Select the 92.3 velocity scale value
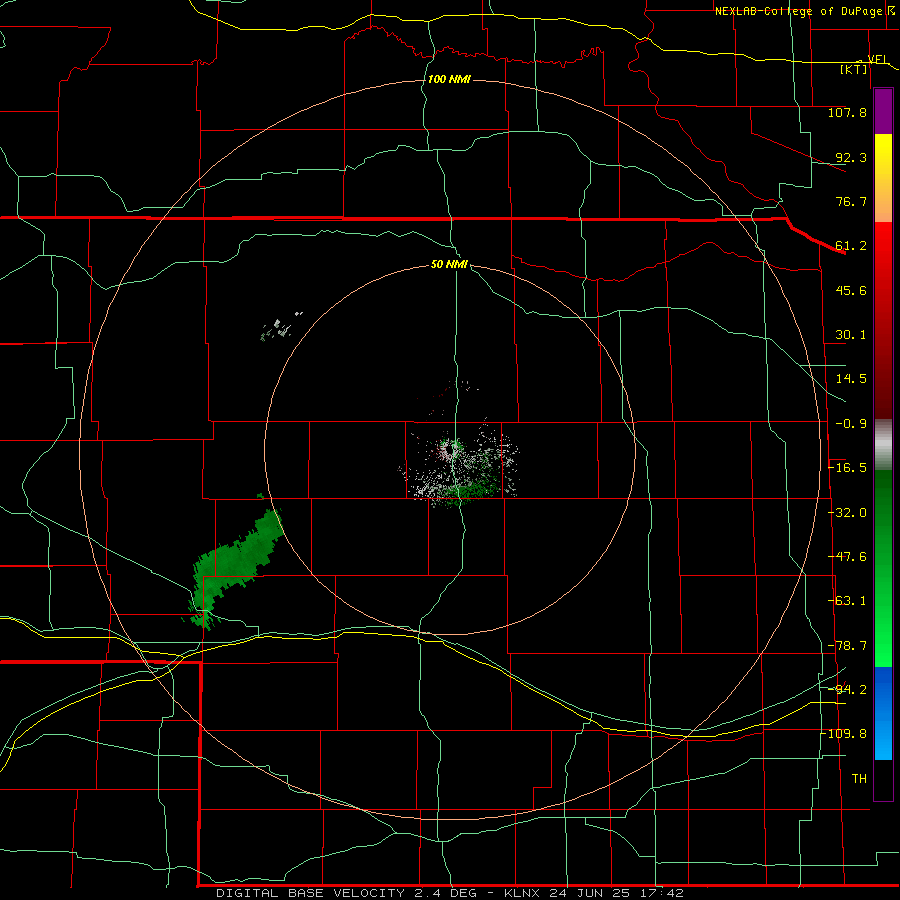Screen dimensions: 900x900 [851, 157]
